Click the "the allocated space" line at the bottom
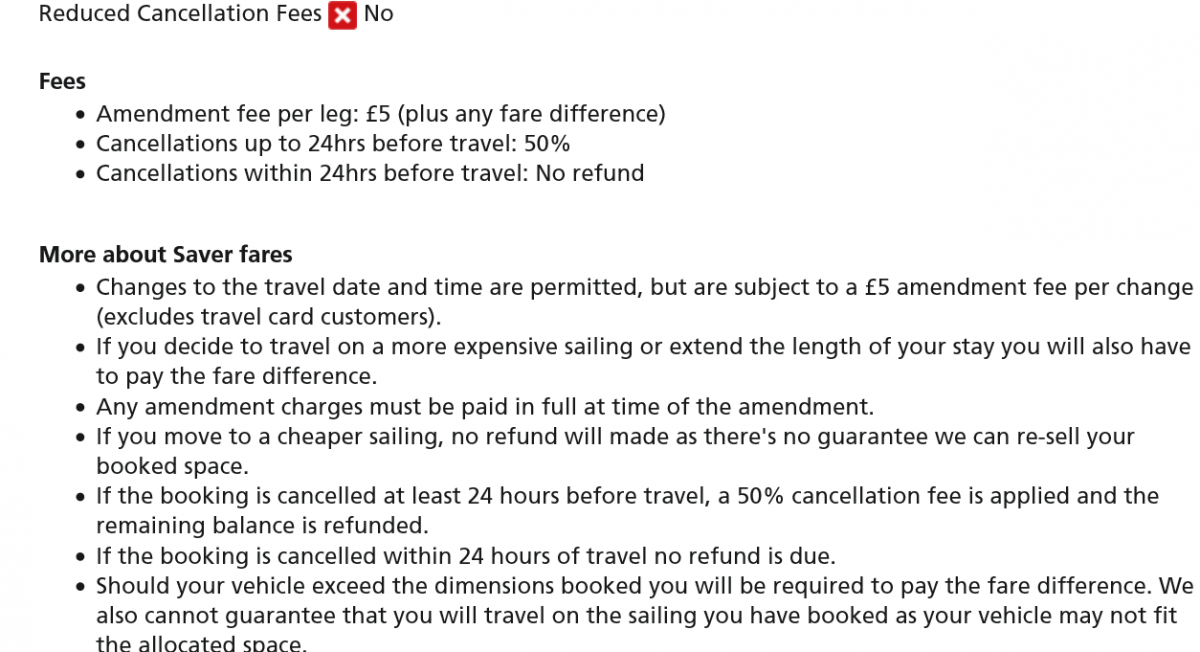1200x652 pixels. click(200, 643)
